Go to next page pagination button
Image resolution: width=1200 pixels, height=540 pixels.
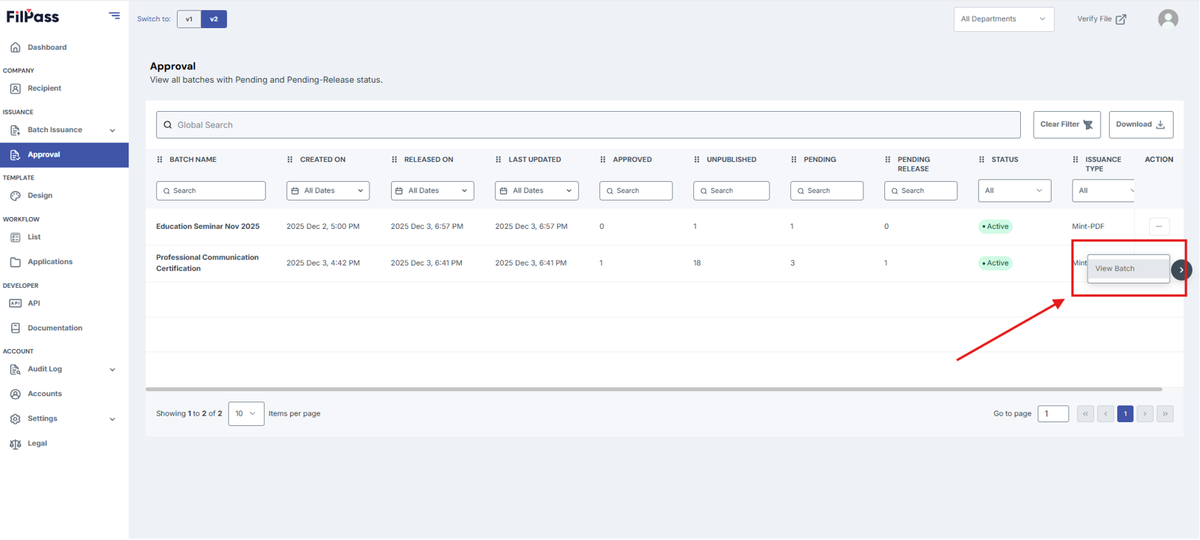click(x=1145, y=413)
